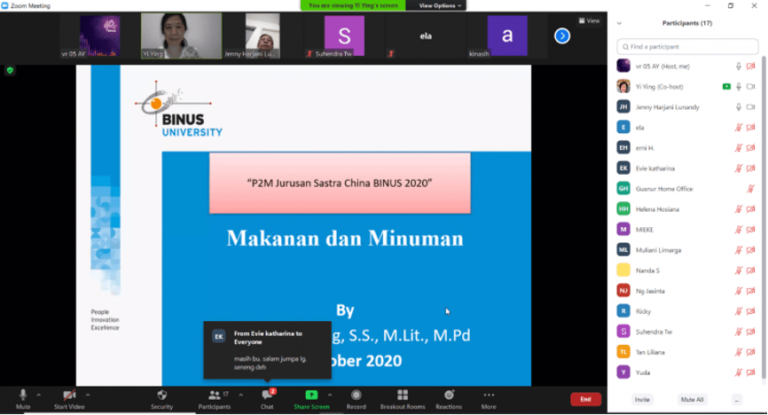Click the Invite button

(642, 399)
